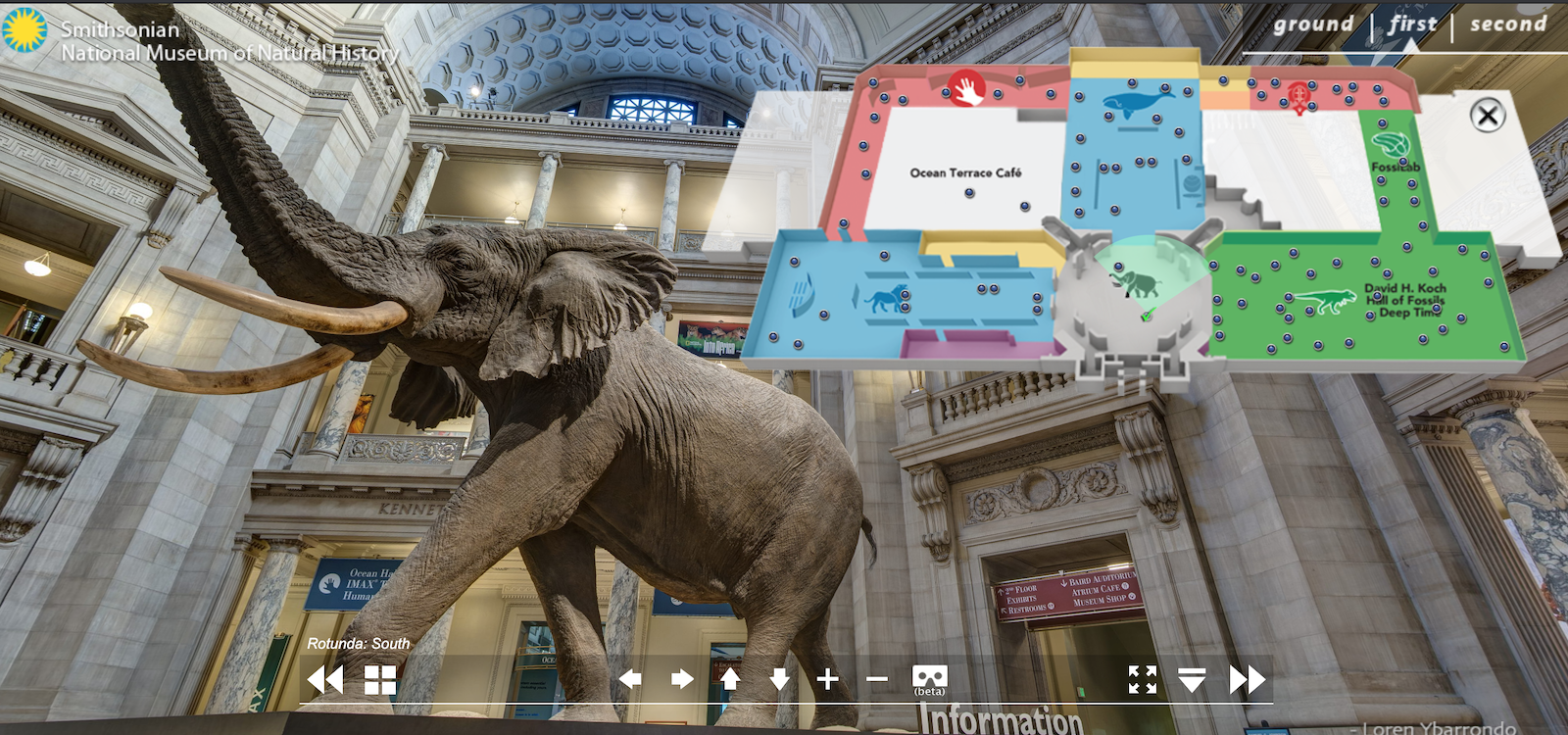Zoom out with the minus icon
This screenshot has height=735, width=1568.
point(877,678)
